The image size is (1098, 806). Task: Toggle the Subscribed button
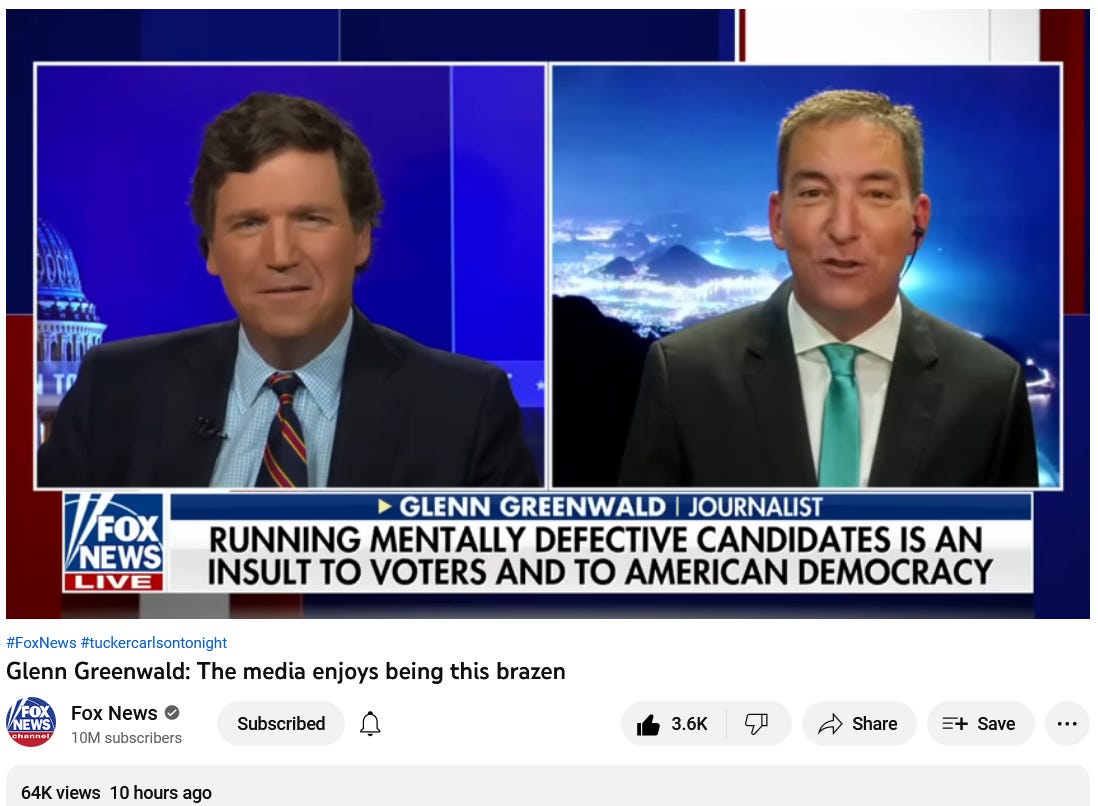[x=281, y=724]
